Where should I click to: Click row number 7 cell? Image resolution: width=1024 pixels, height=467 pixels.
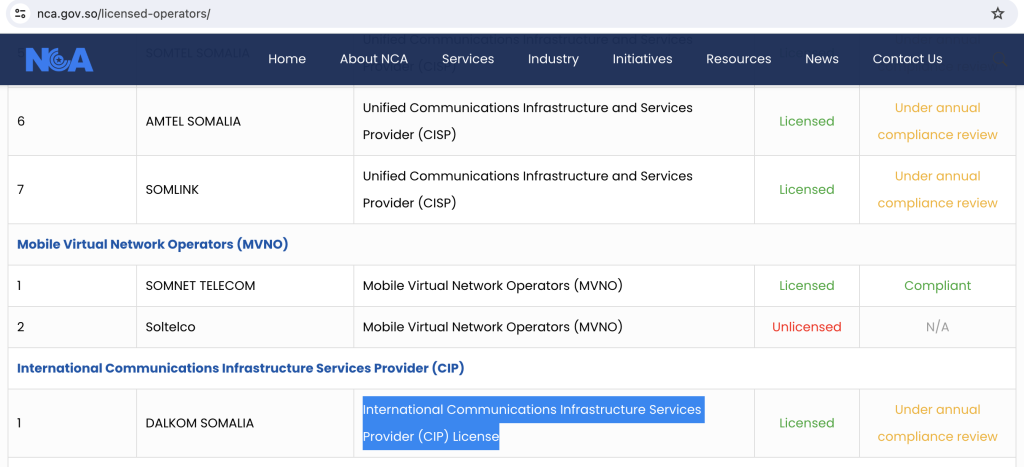click(72, 189)
